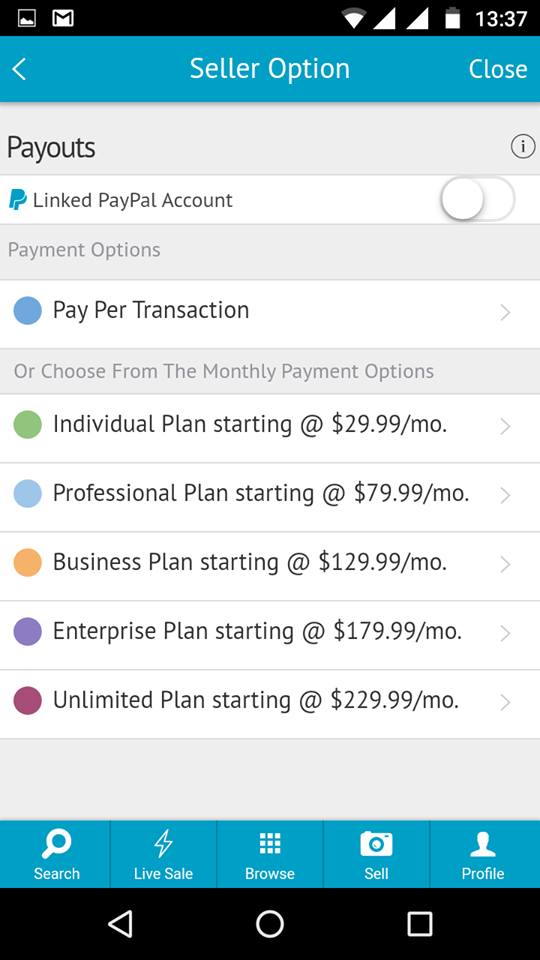Expand Unlimited Plan chevron arrow
Viewport: 540px width, 960px height.
pos(505,703)
